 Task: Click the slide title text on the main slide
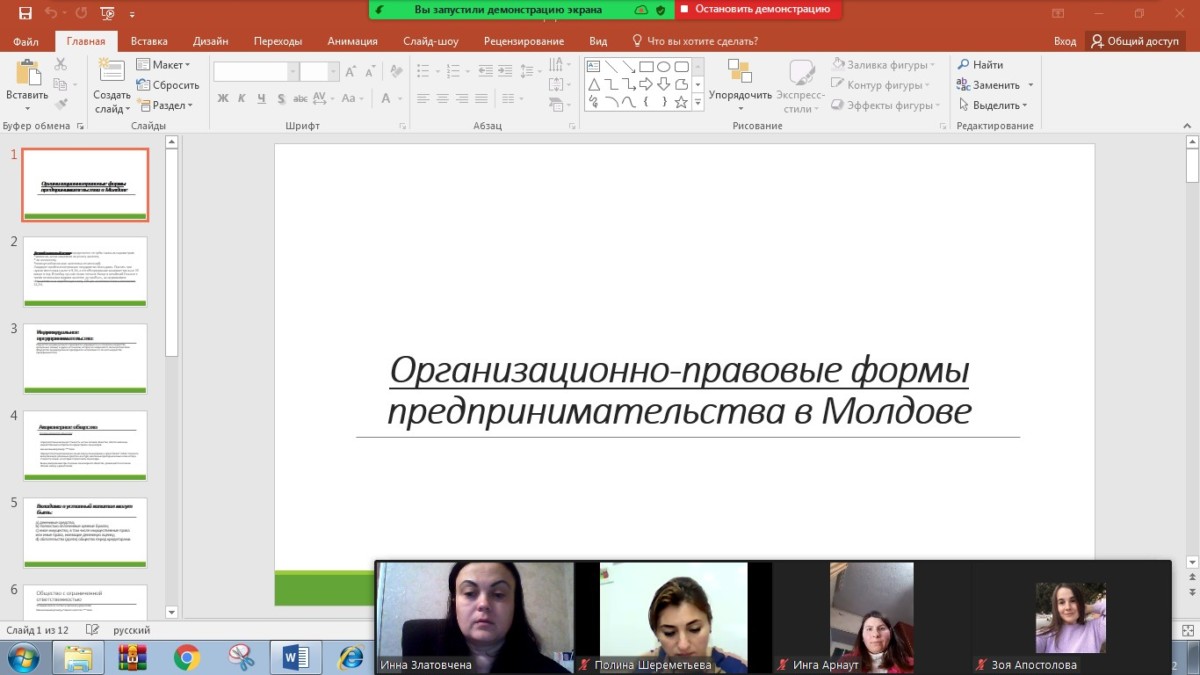680,390
